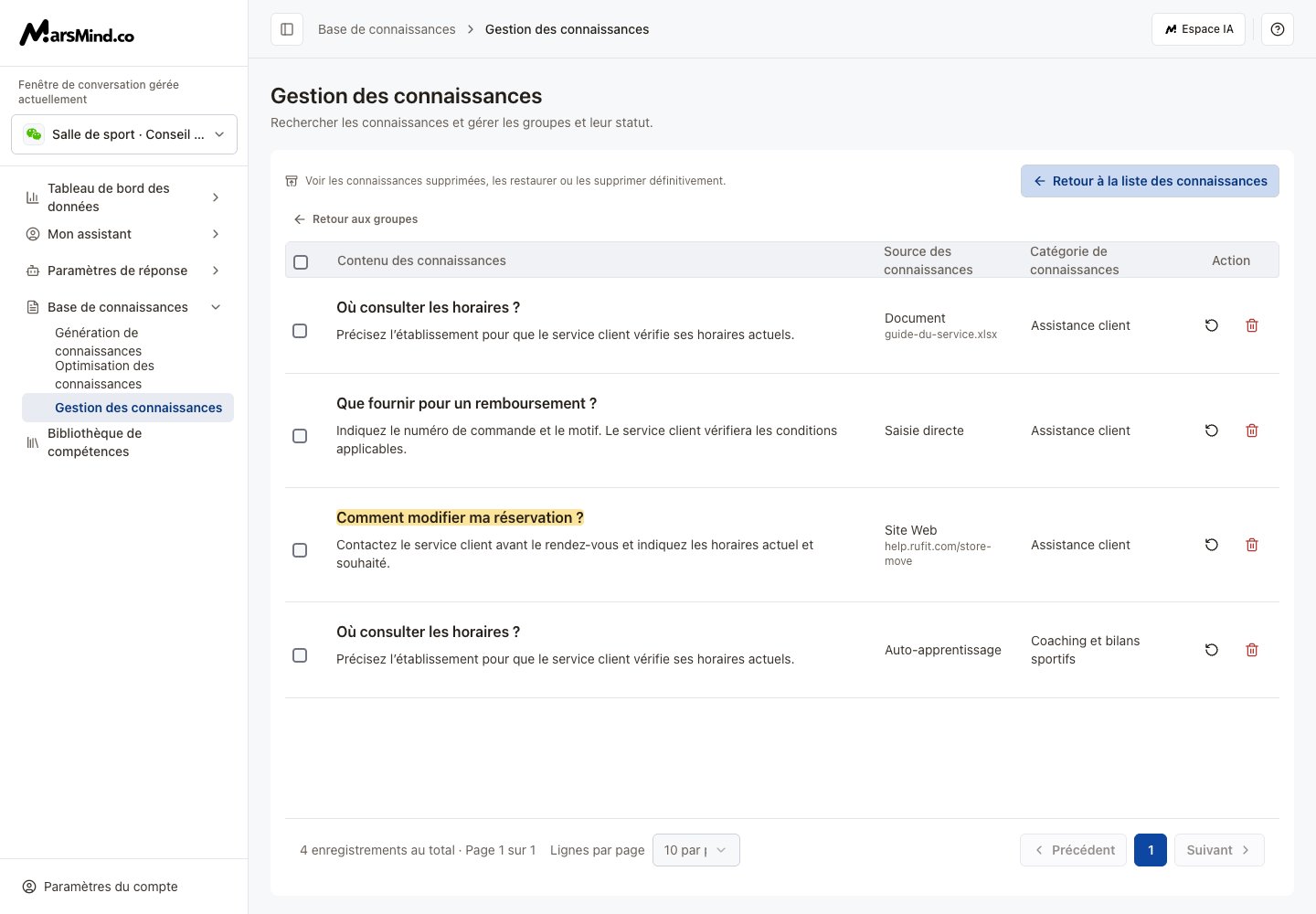
Task: Click the 'Retour aux groupes' link
Action: 356,219
